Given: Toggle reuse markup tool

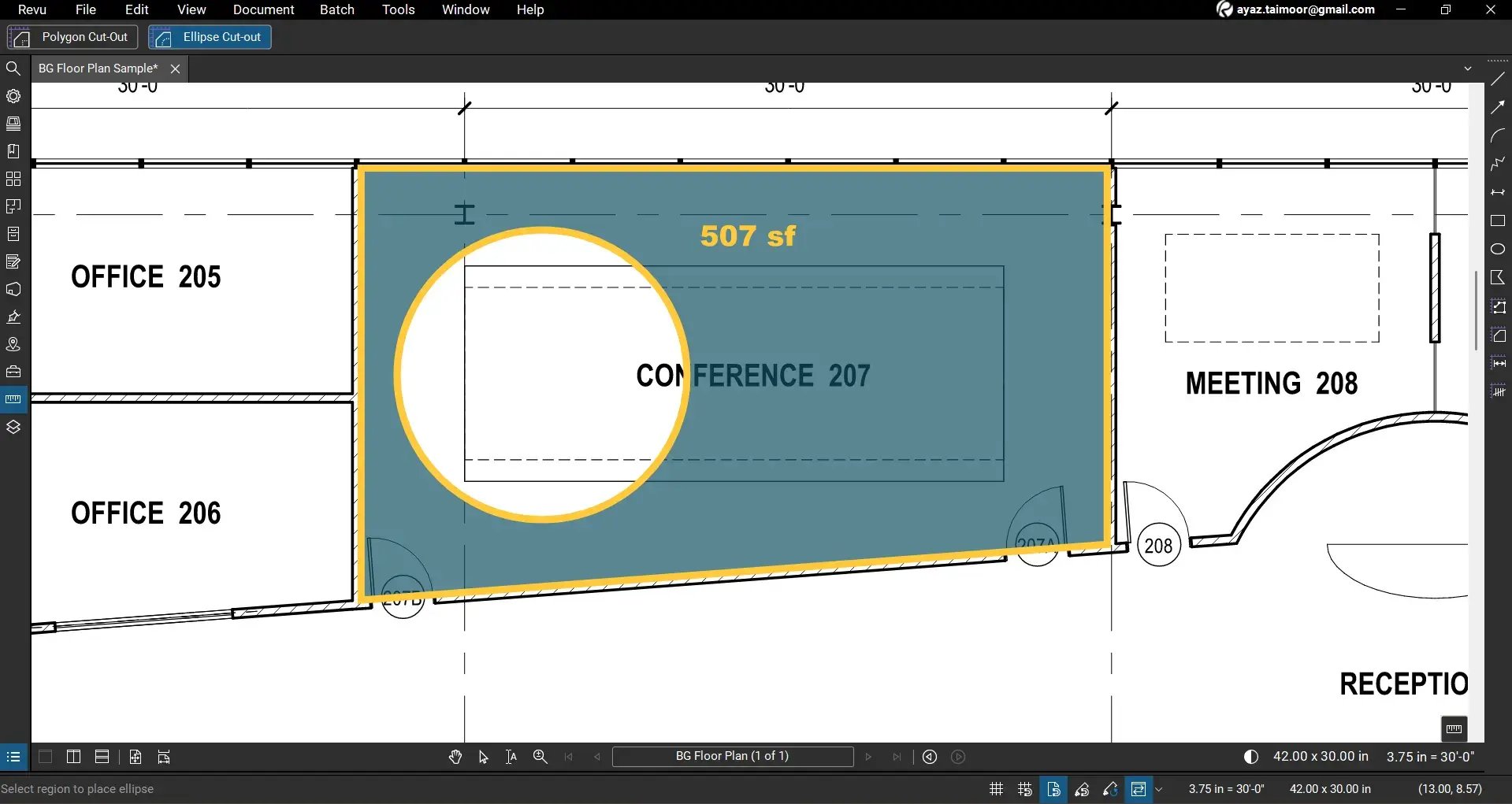Looking at the screenshot, I should pos(1110,789).
